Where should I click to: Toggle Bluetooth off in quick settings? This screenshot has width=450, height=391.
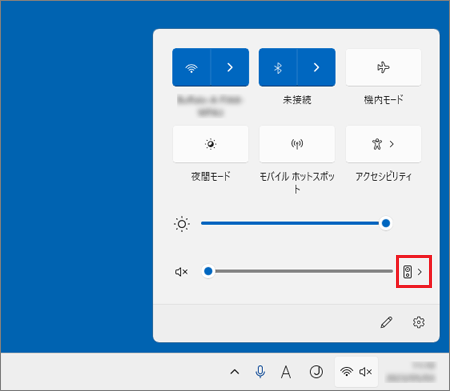(x=278, y=68)
